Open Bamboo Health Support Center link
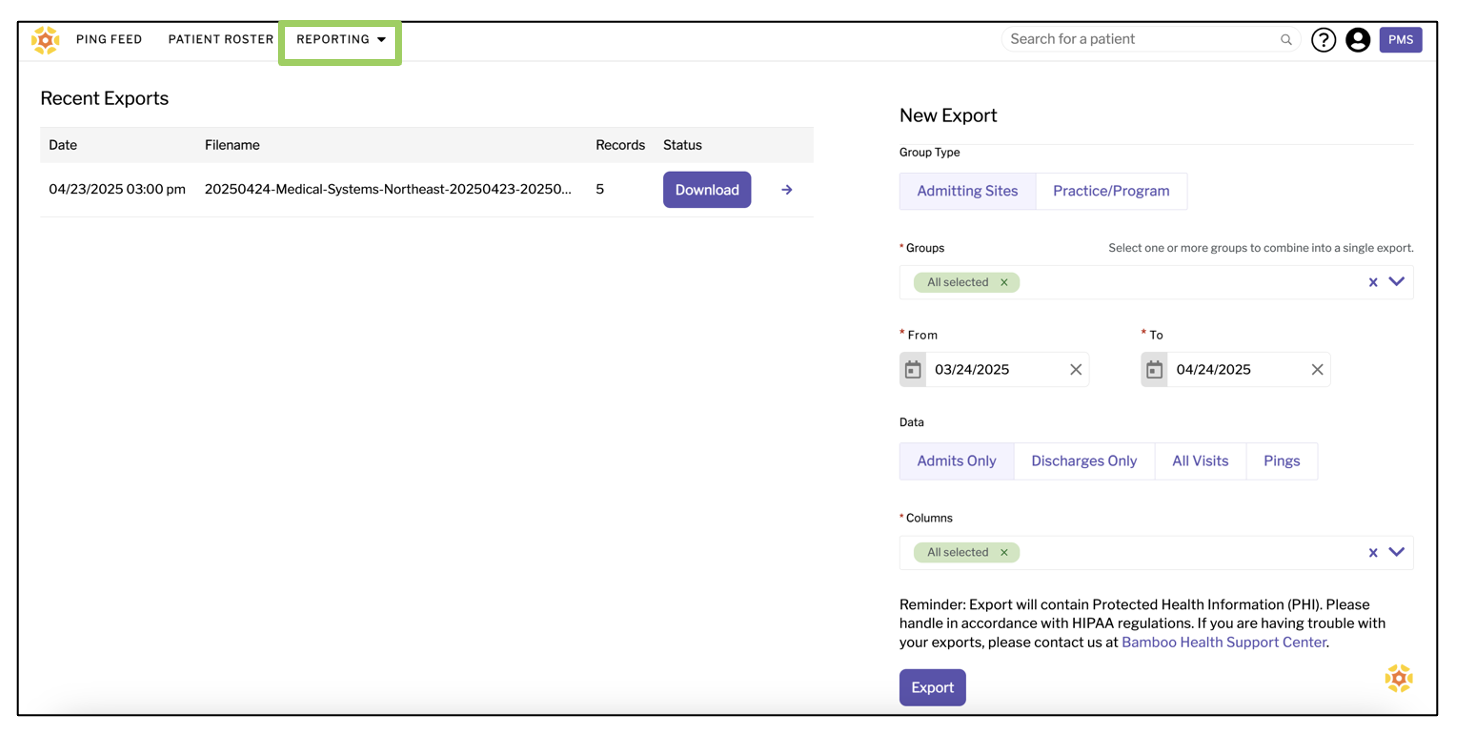The height and width of the screenshot is (734, 1458). pyautogui.click(x=1224, y=643)
